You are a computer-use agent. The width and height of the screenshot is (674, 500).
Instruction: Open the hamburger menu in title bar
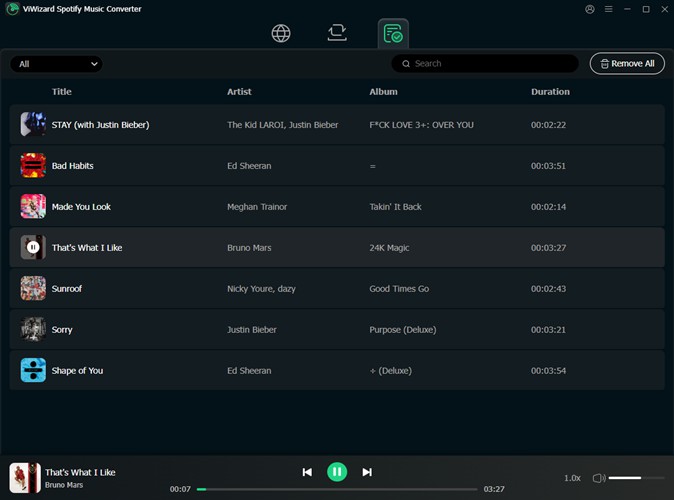click(x=608, y=9)
